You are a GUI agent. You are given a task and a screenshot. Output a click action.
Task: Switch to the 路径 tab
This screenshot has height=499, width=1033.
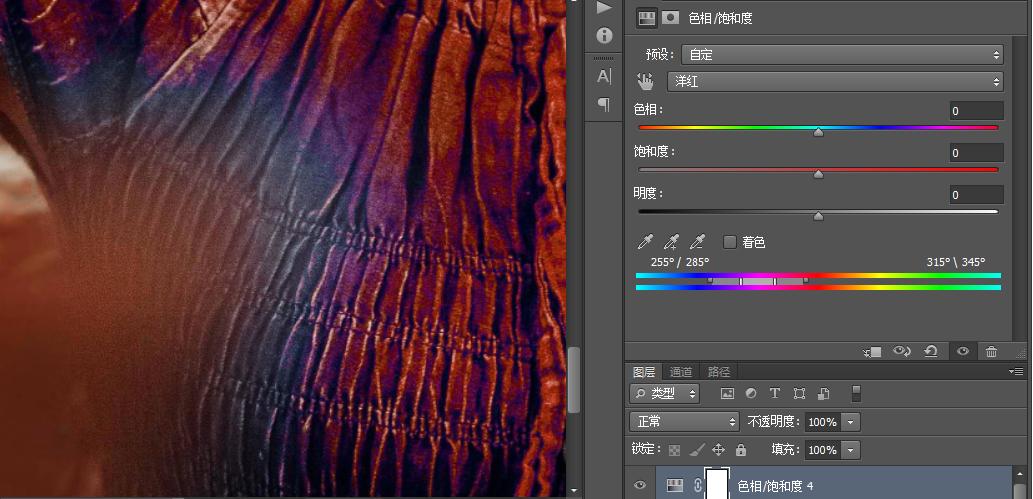pyautogui.click(x=718, y=372)
